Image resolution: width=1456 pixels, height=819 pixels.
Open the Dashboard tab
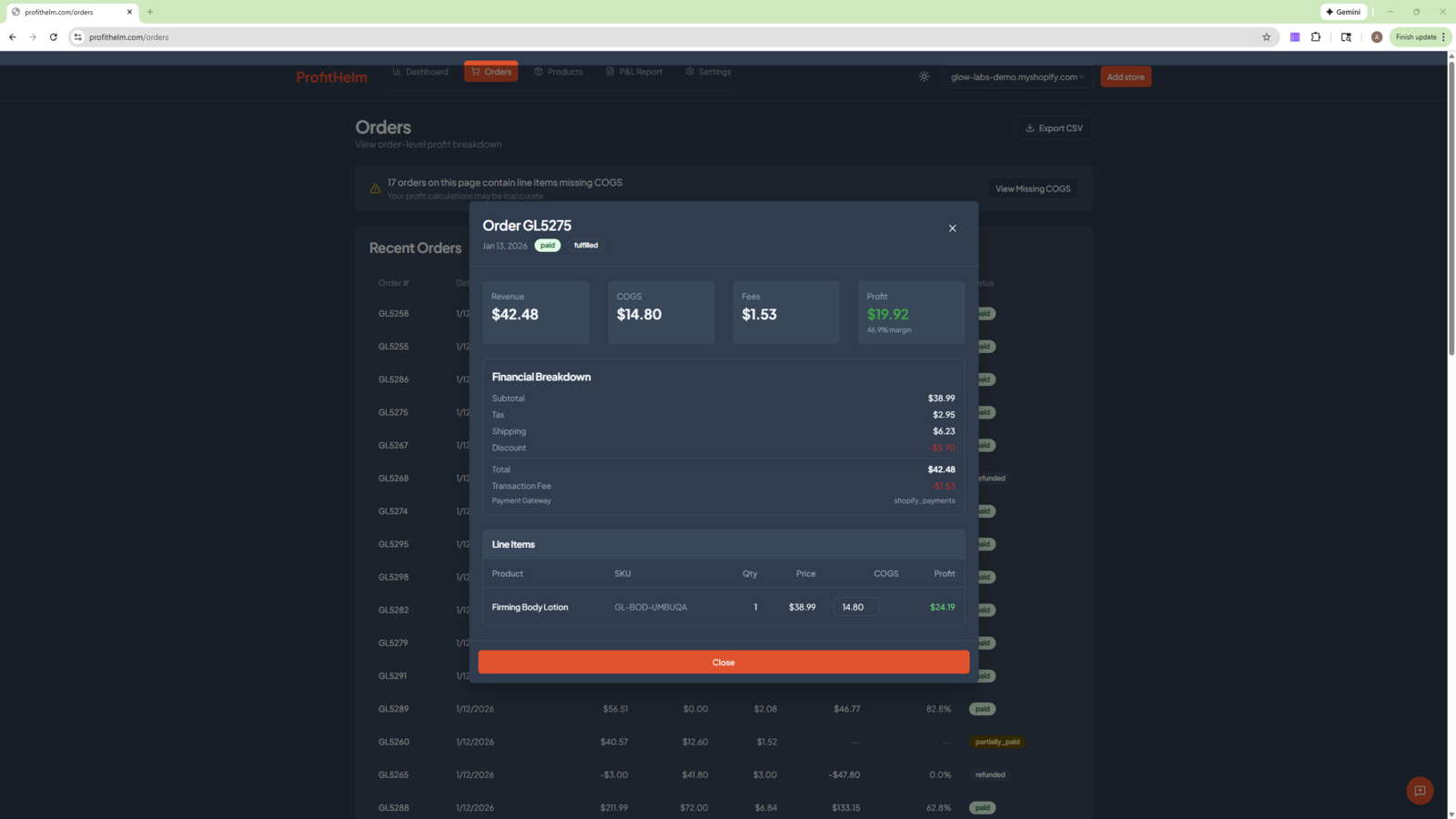pyautogui.click(x=420, y=72)
